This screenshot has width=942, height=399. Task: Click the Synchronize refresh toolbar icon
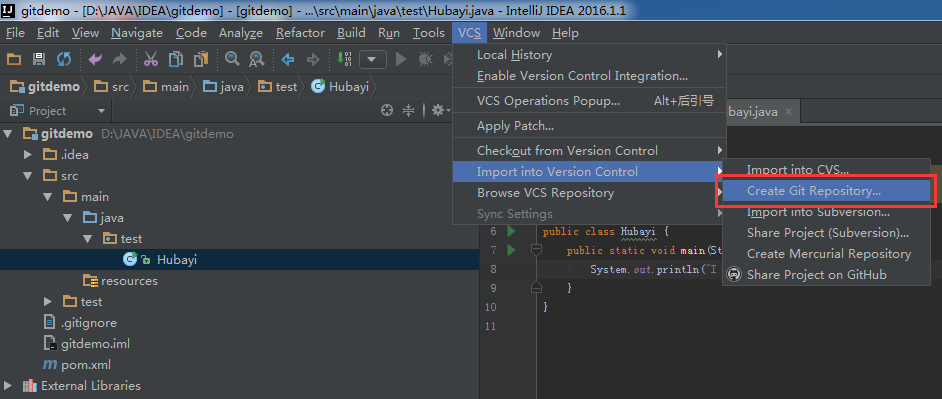point(64,59)
